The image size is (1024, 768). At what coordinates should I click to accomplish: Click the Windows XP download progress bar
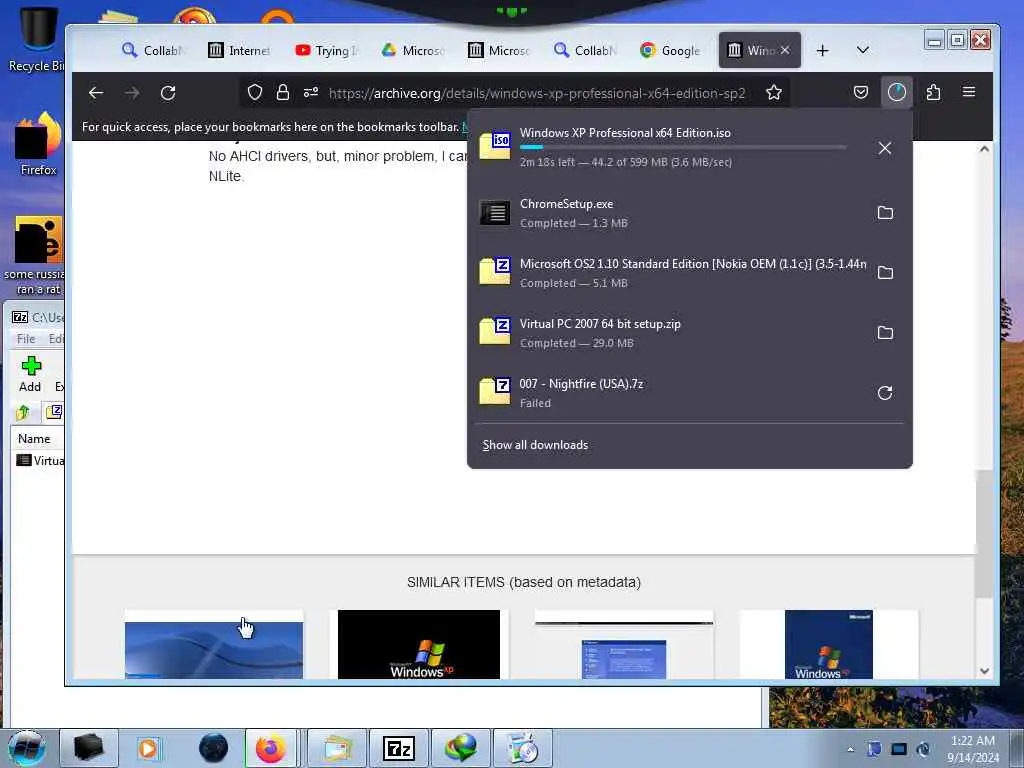point(683,148)
